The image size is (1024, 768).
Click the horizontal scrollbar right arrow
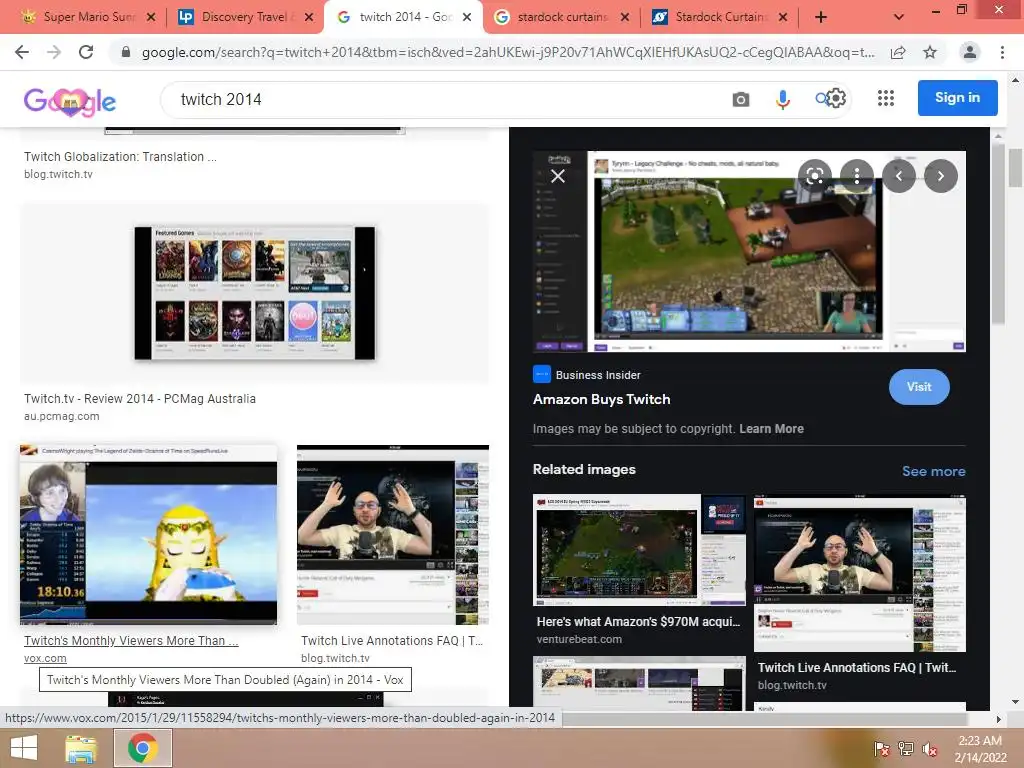pos(998,718)
